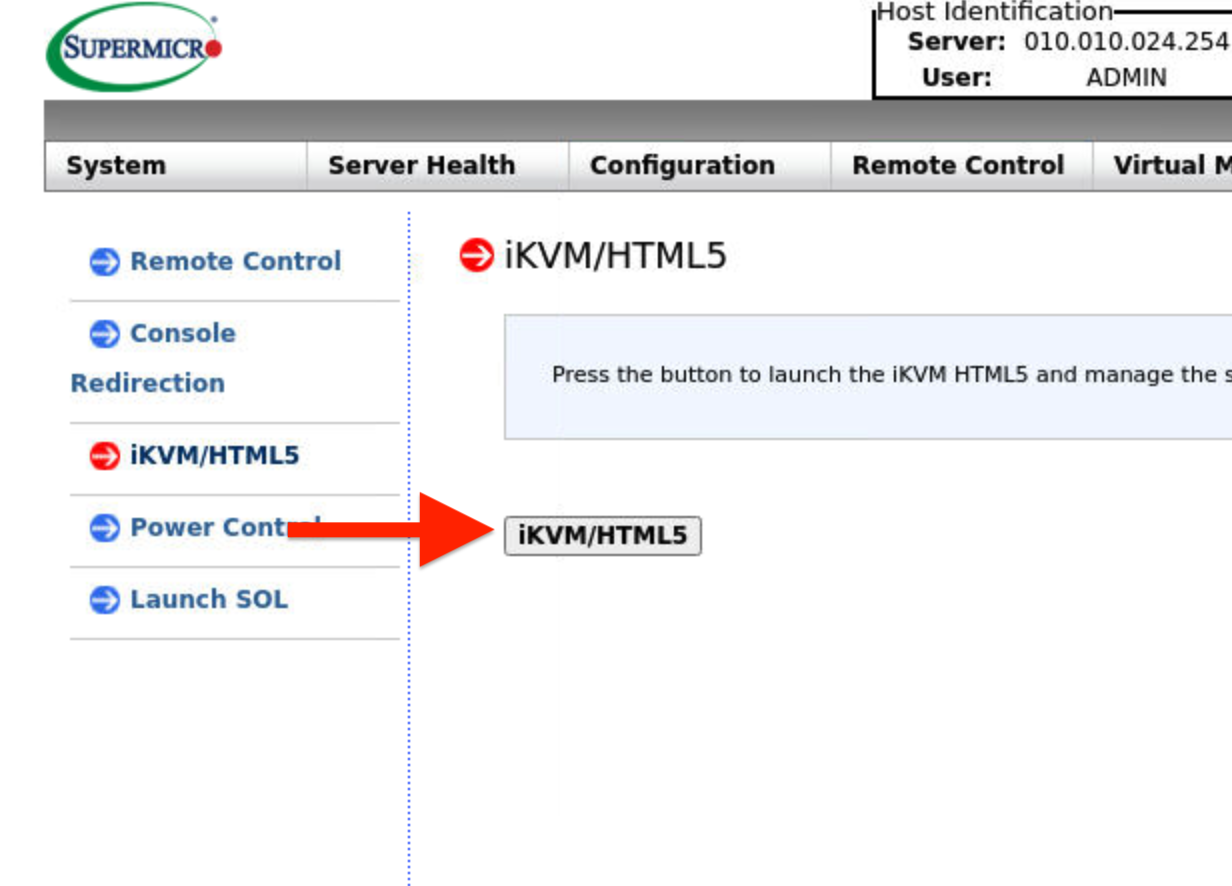The width and height of the screenshot is (1232, 886).
Task: Click the red arrow icon in page heading
Action: [476, 256]
